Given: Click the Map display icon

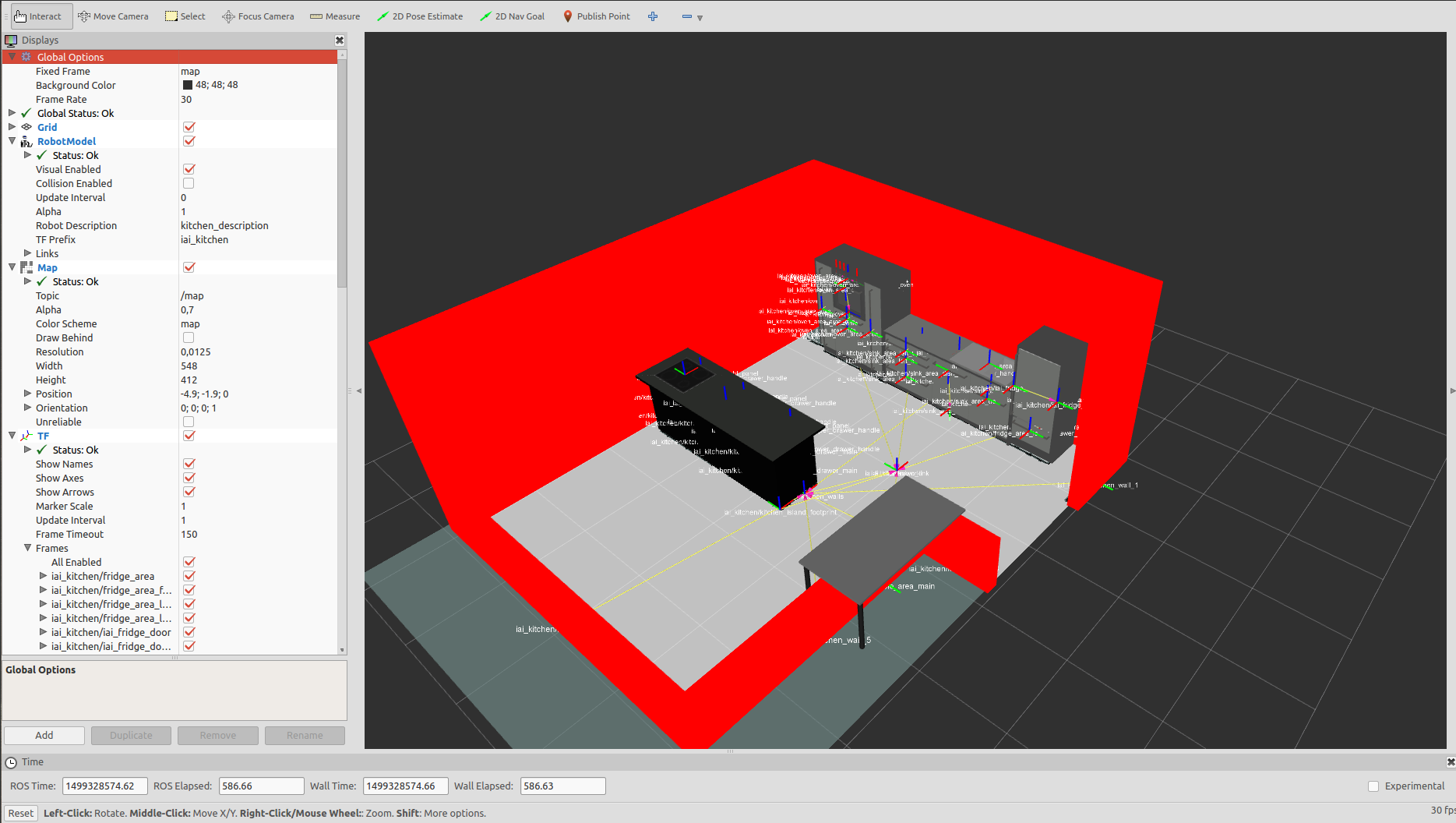Looking at the screenshot, I should [x=26, y=267].
